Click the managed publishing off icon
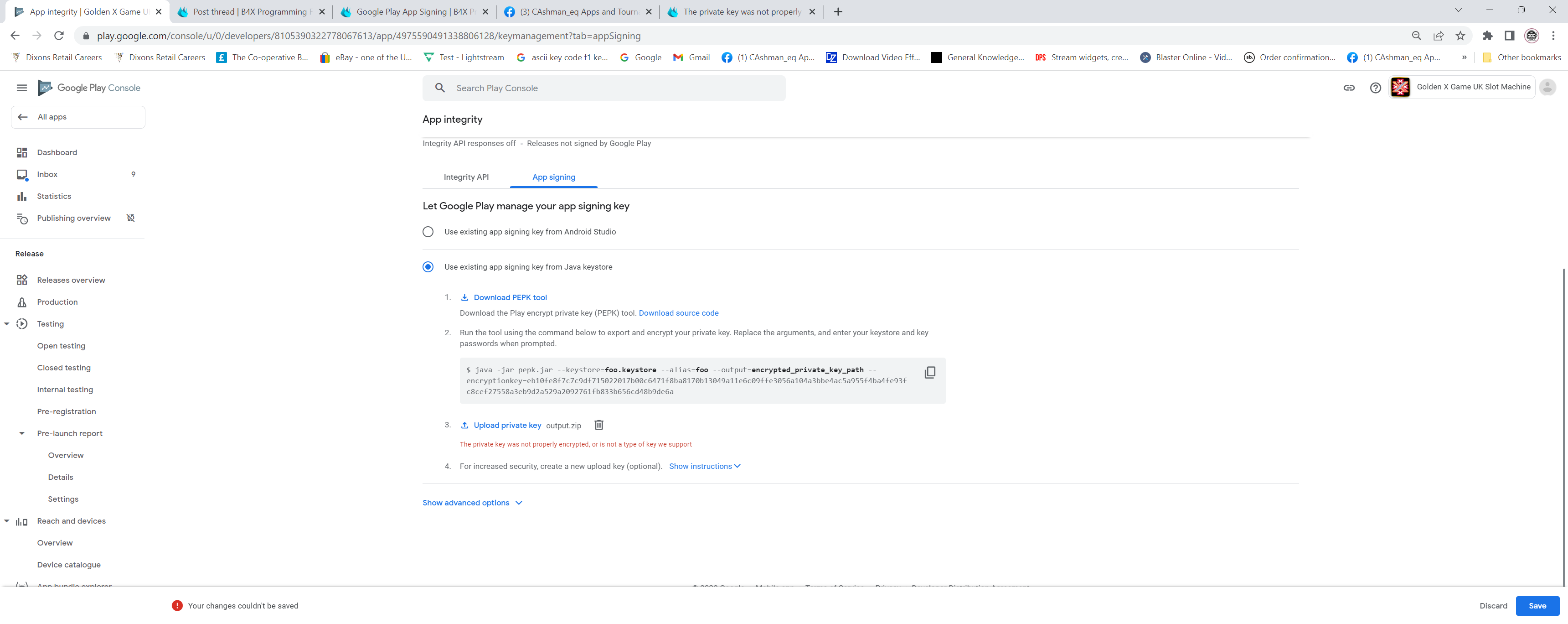The height and width of the screenshot is (624, 1568). pyautogui.click(x=130, y=218)
